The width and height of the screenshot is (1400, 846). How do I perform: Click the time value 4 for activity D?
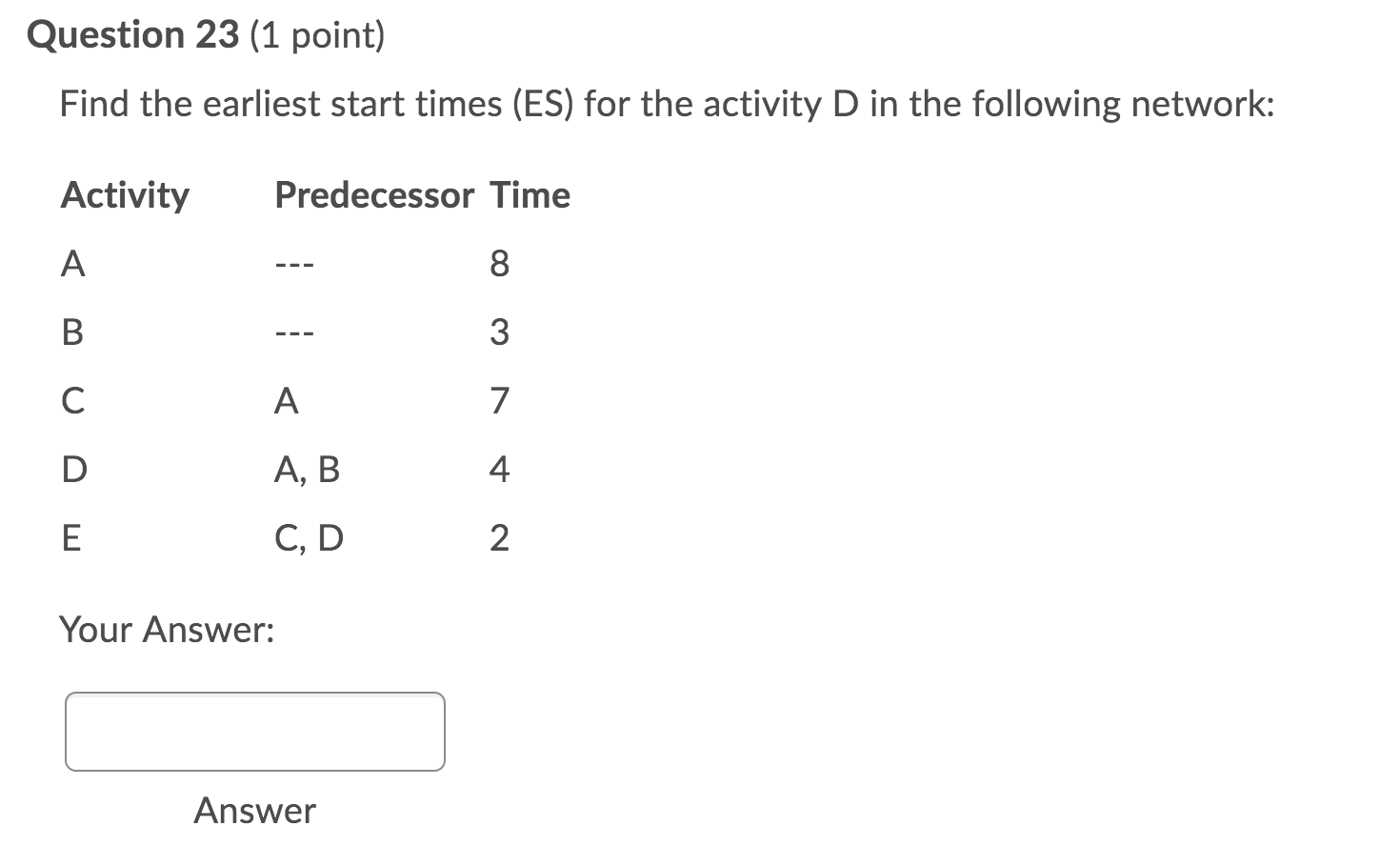click(499, 469)
